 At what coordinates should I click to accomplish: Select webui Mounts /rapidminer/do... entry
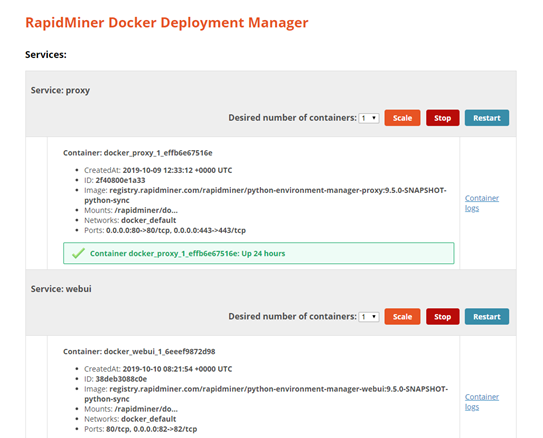pos(131,409)
